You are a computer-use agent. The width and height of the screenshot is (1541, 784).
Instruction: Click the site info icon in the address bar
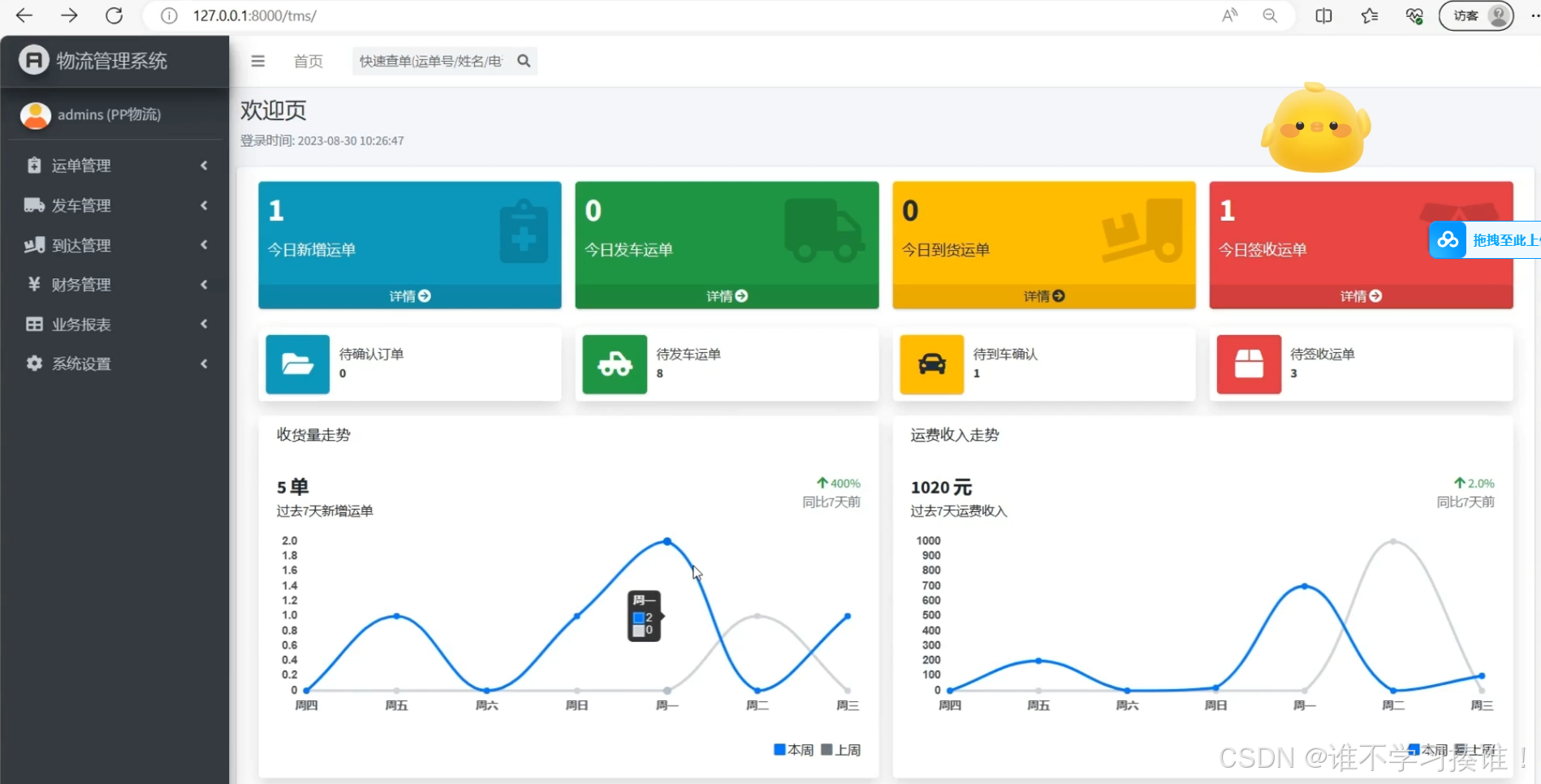169,16
